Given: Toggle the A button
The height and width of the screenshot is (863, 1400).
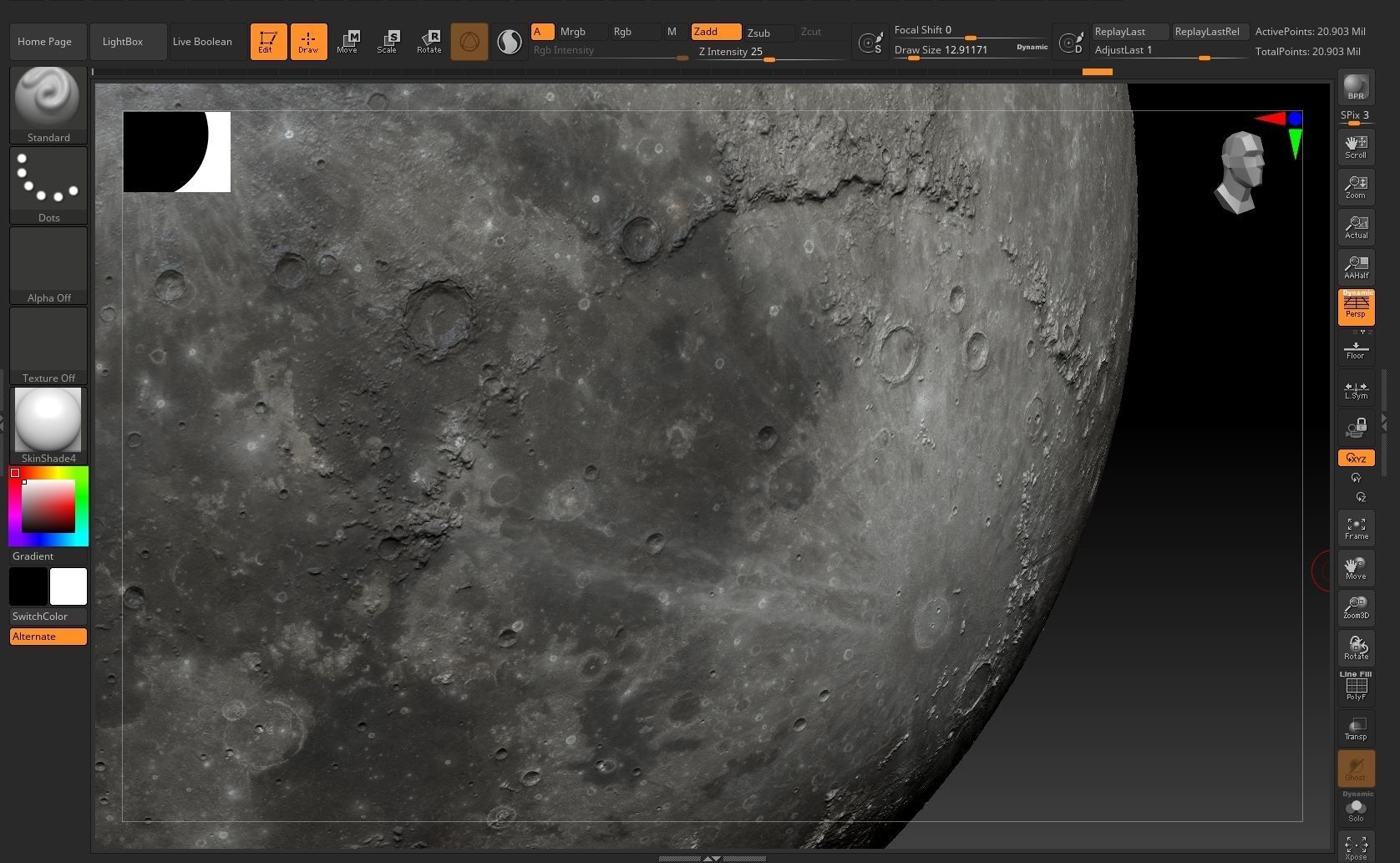Looking at the screenshot, I should pyautogui.click(x=542, y=32).
